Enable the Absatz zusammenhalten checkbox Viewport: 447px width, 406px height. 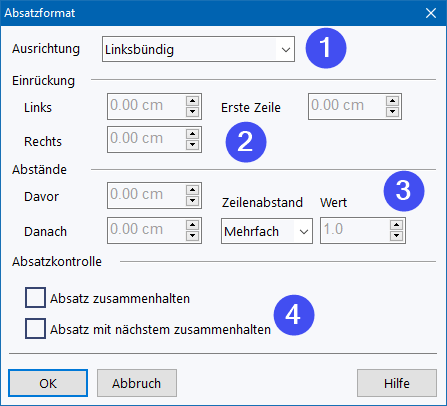tap(35, 297)
